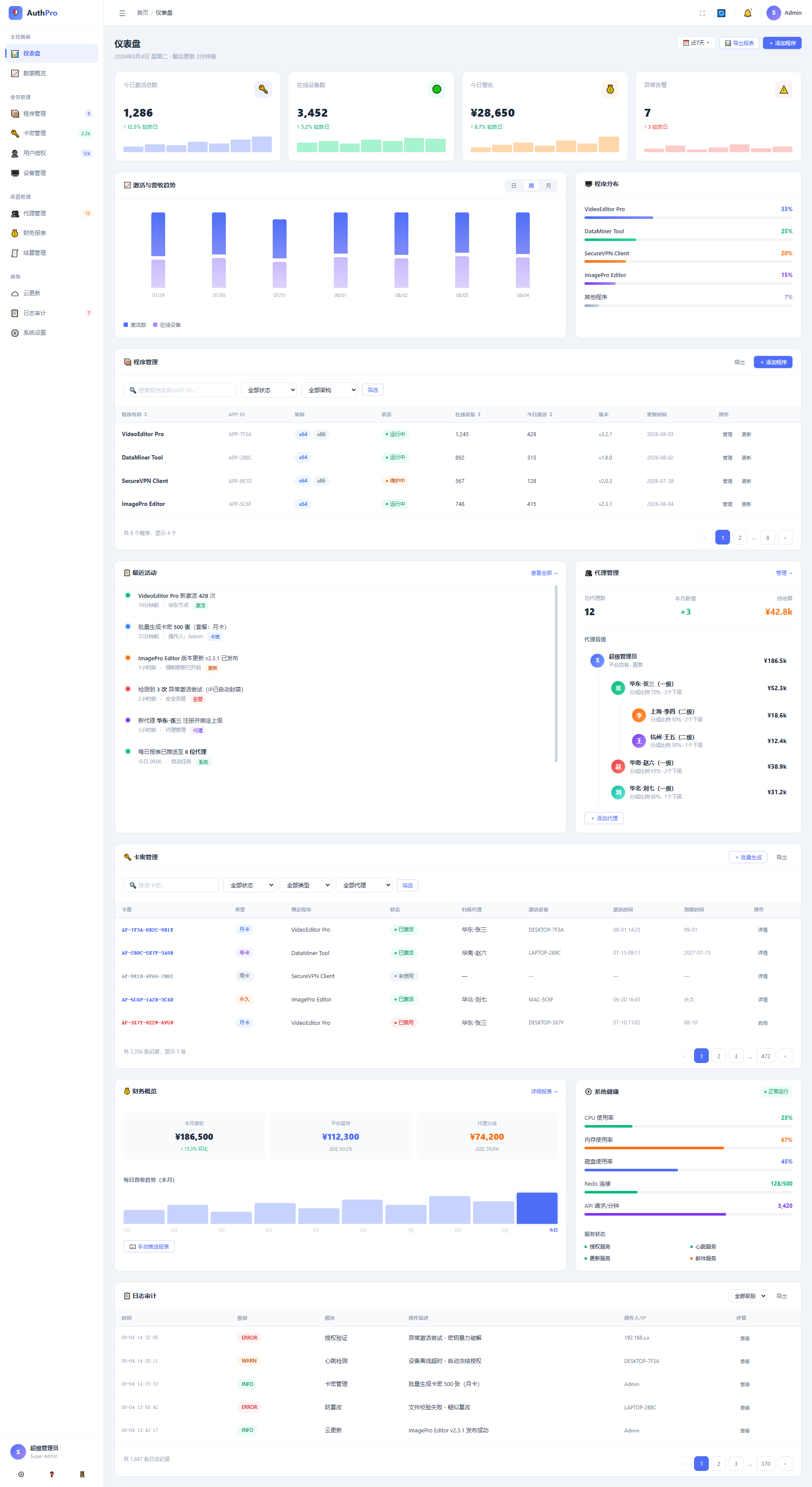
Task: Switch trend chart to 月 view
Action: click(548, 186)
